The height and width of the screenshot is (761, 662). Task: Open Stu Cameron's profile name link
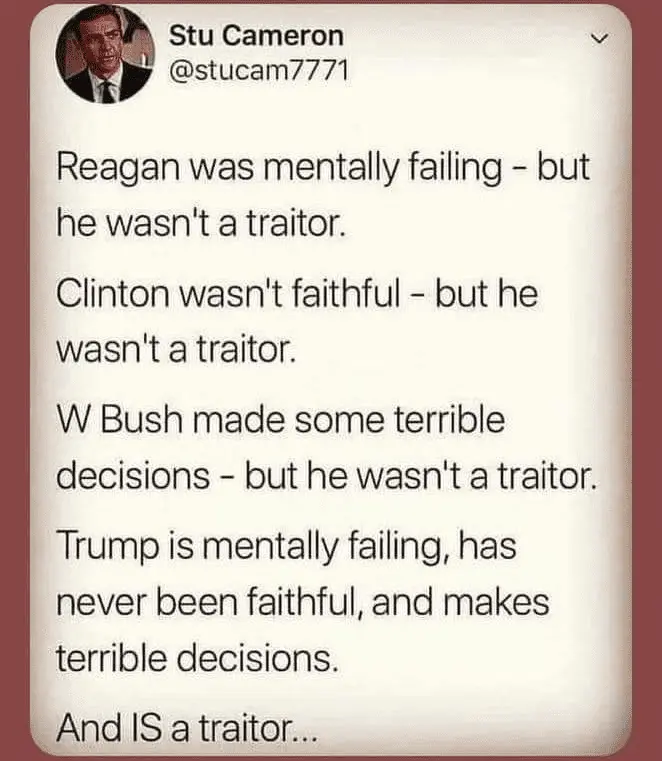(x=256, y=36)
